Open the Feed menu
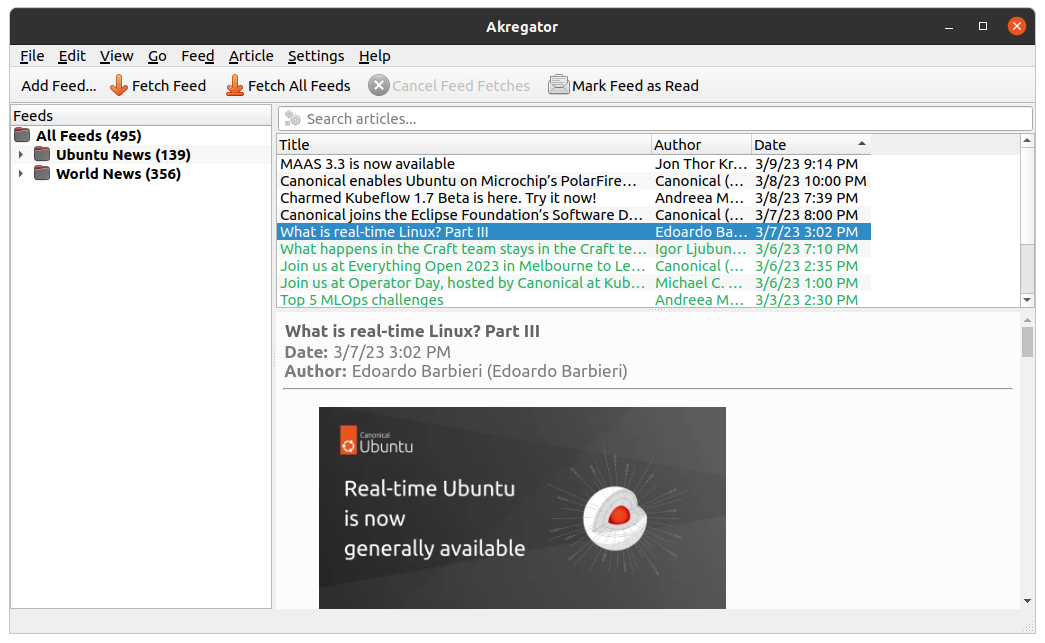This screenshot has height=643, width=1045. [198, 56]
